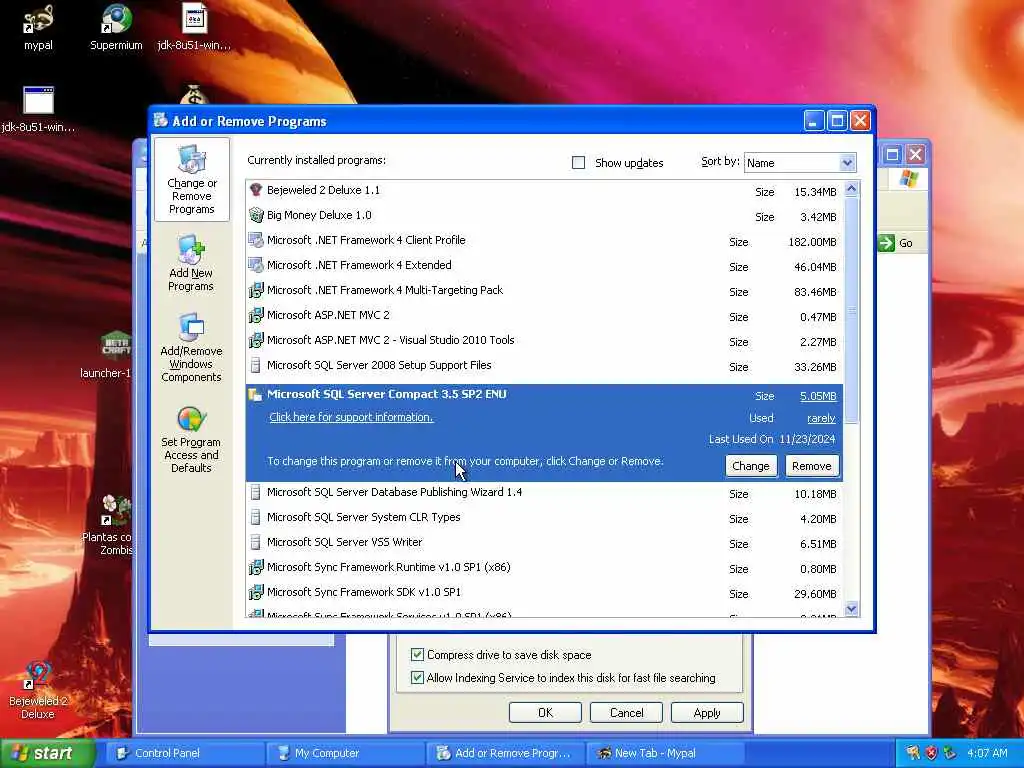This screenshot has width=1024, height=768.
Task: Open the Betacraft launcher desktop icon
Action: 116,346
